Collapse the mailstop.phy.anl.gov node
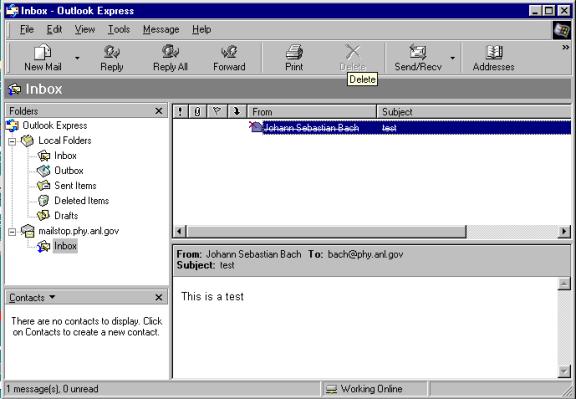Screen dimensions: 576x399 [12, 231]
